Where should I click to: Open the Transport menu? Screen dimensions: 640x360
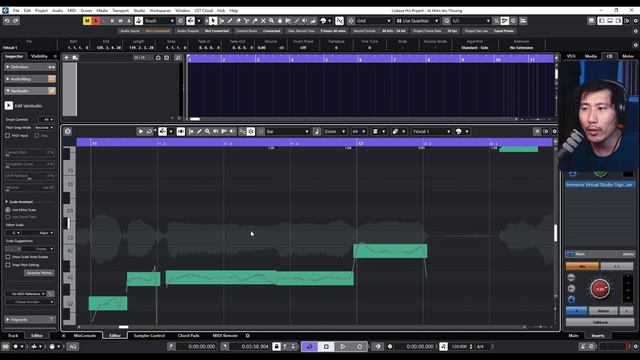click(x=120, y=11)
